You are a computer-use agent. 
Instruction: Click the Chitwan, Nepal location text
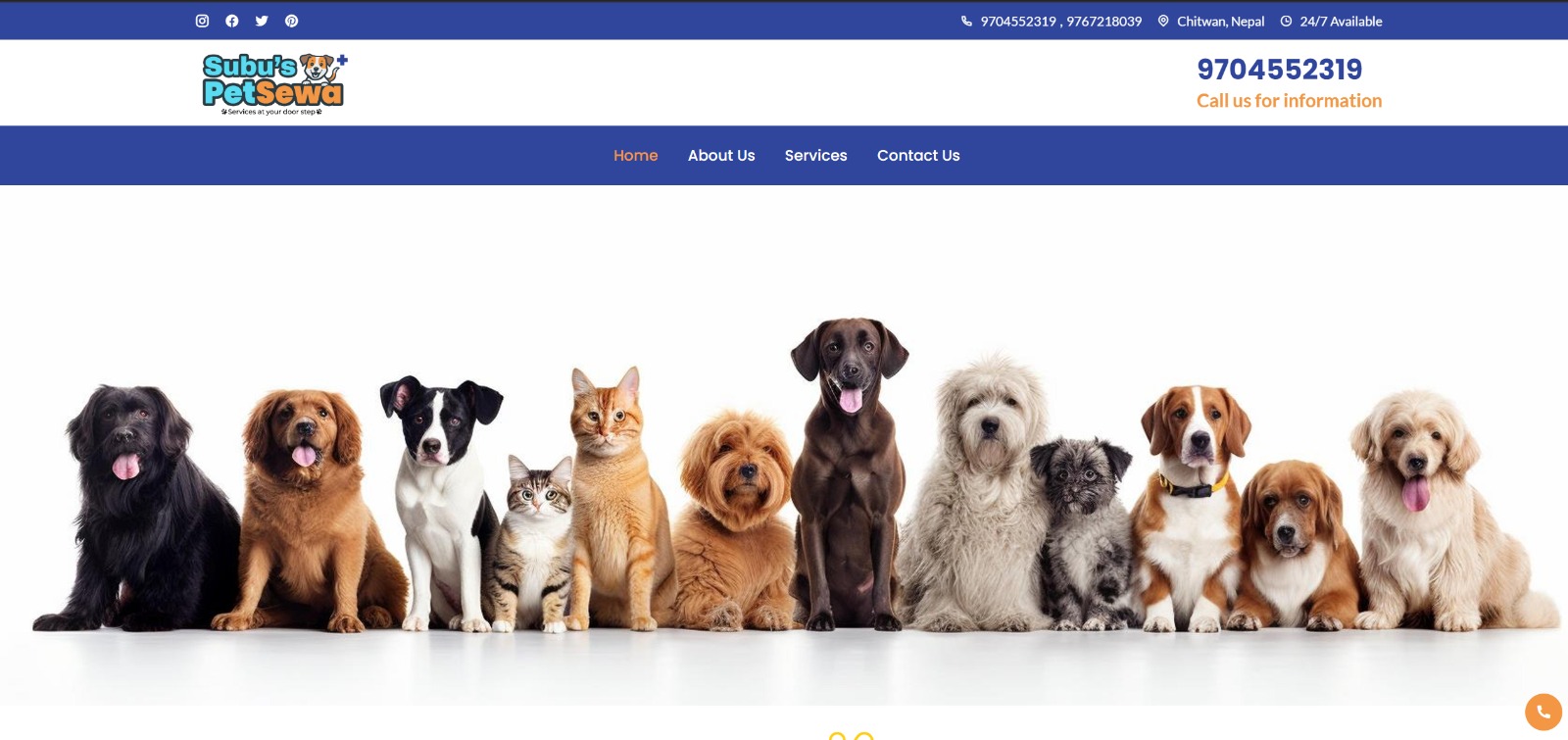[x=1220, y=21]
